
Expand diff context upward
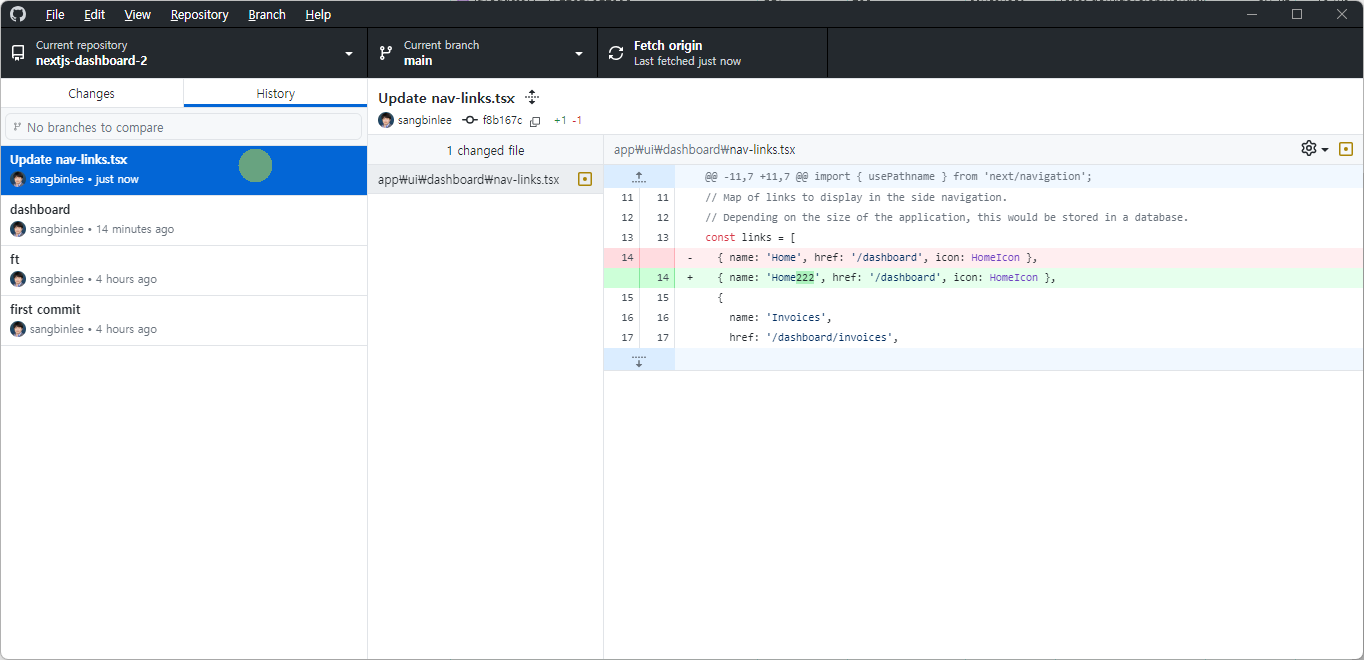point(639,176)
